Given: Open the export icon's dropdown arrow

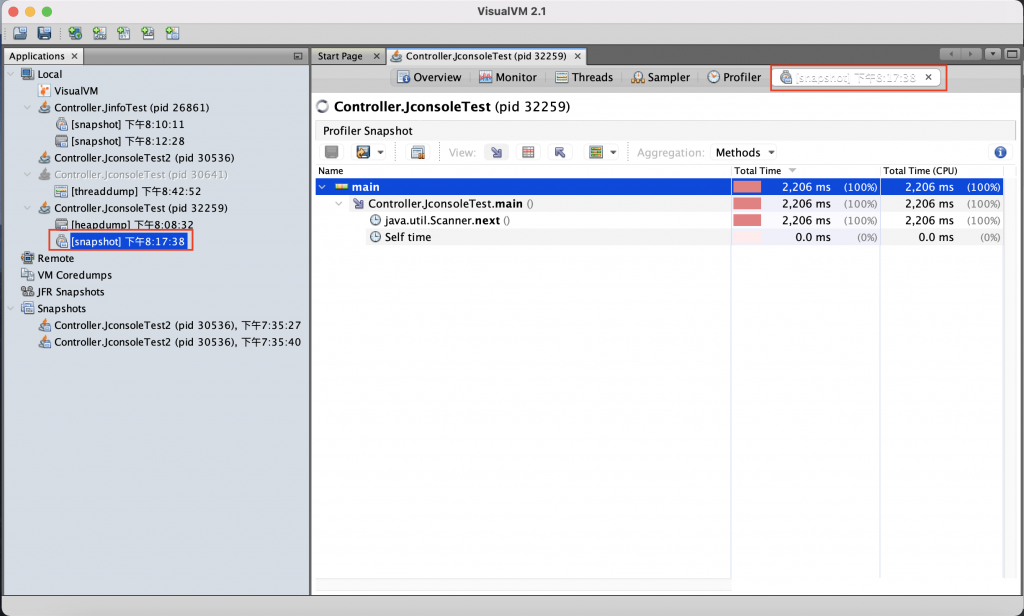Looking at the screenshot, I should click(x=381, y=153).
